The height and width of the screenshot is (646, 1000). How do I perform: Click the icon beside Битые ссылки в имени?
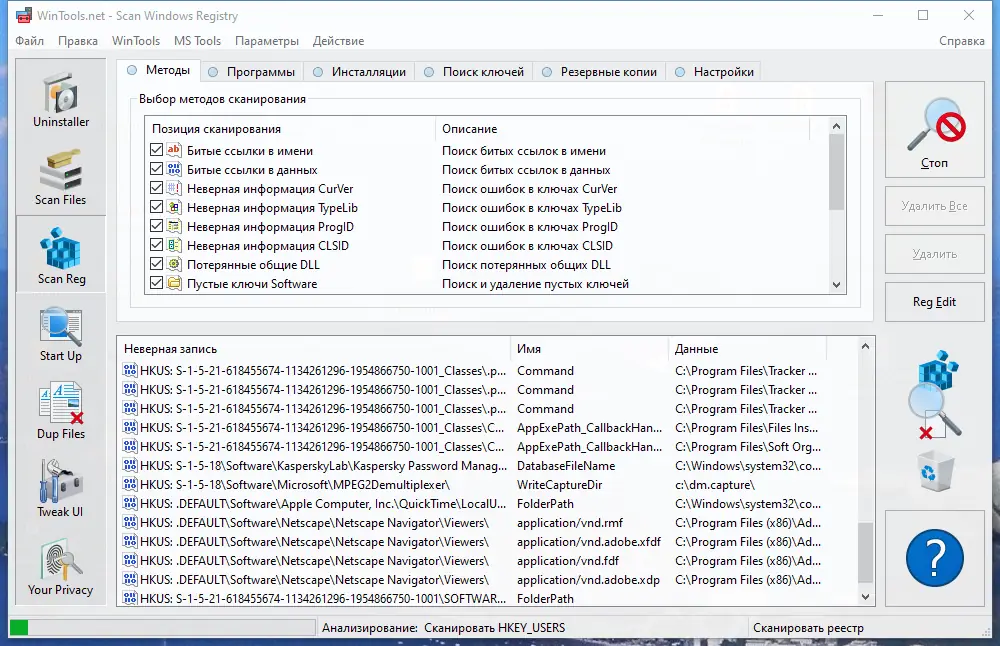click(x=173, y=150)
